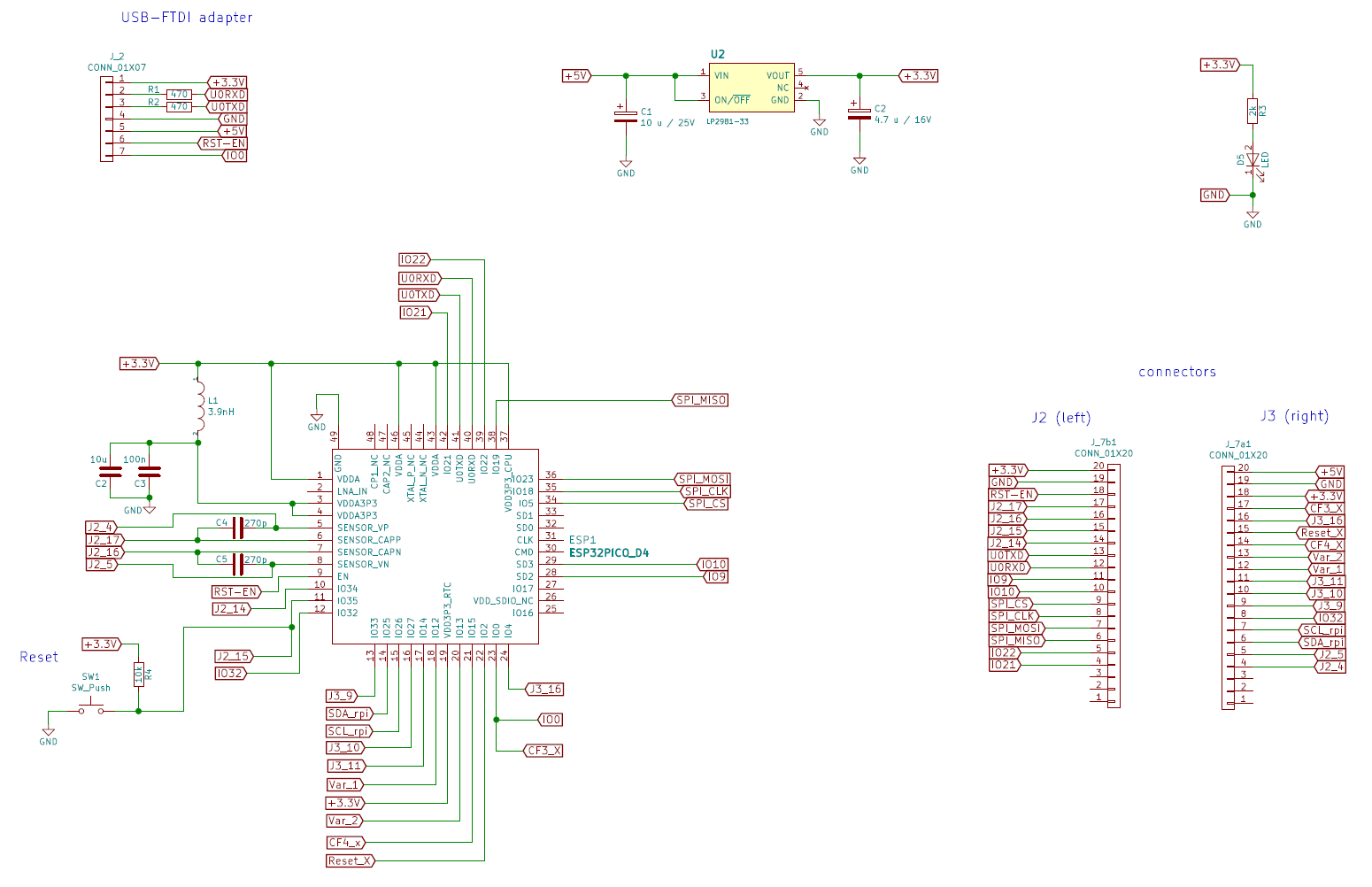
Task: Click the IO10 label at chip pin 29
Action: pos(713,564)
